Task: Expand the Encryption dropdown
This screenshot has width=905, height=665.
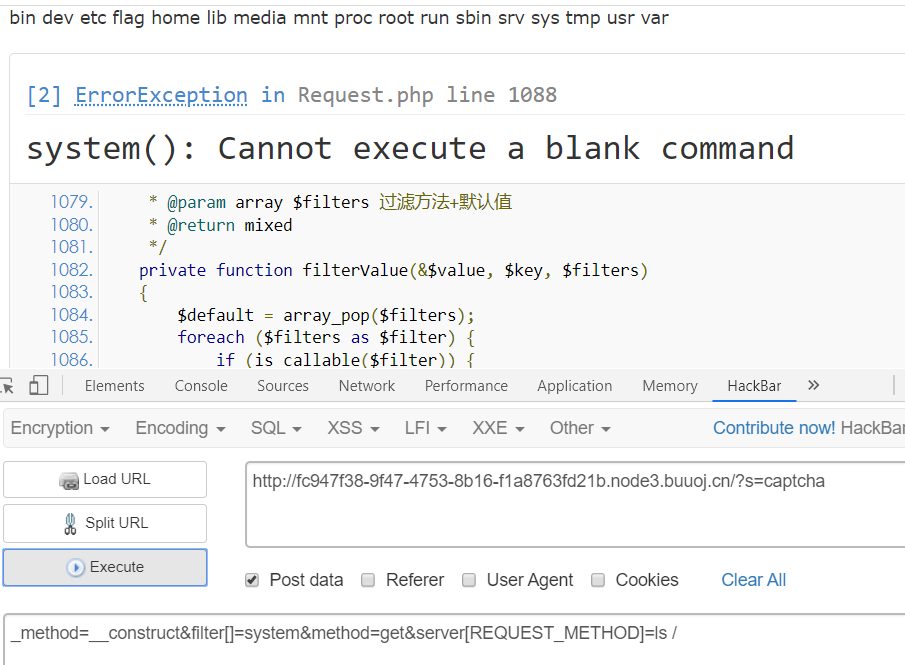Action: [60, 428]
